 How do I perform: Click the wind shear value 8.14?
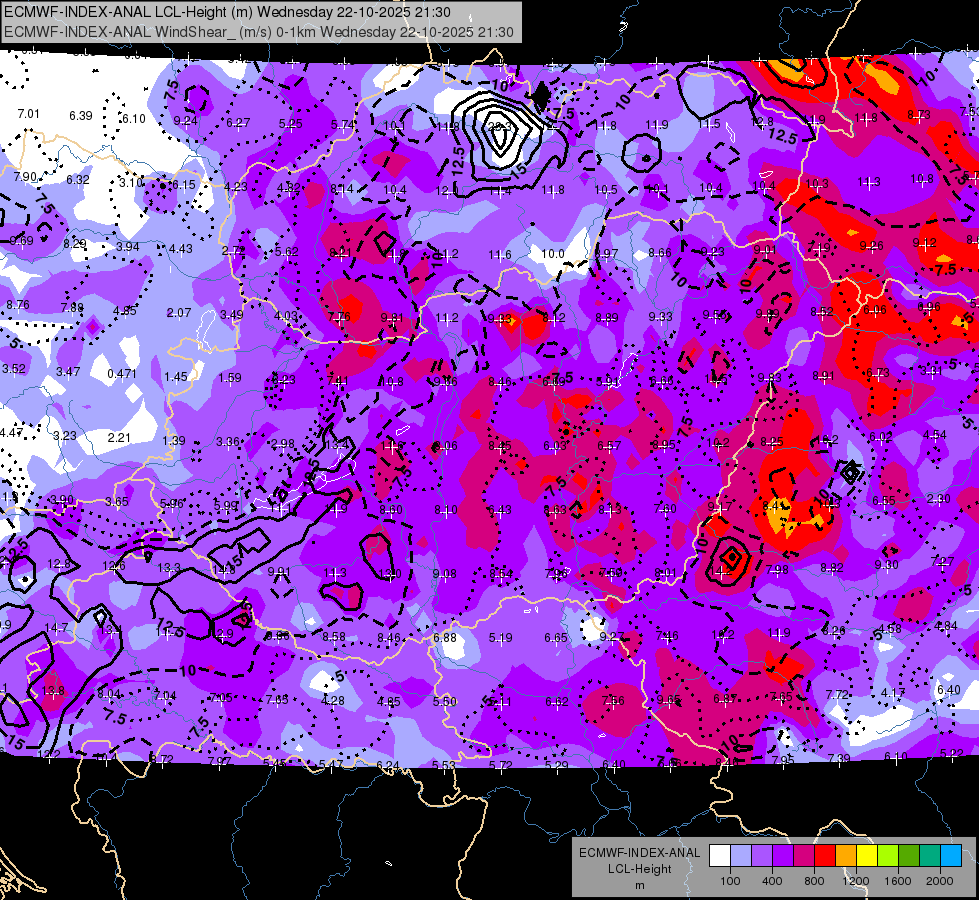(x=342, y=189)
